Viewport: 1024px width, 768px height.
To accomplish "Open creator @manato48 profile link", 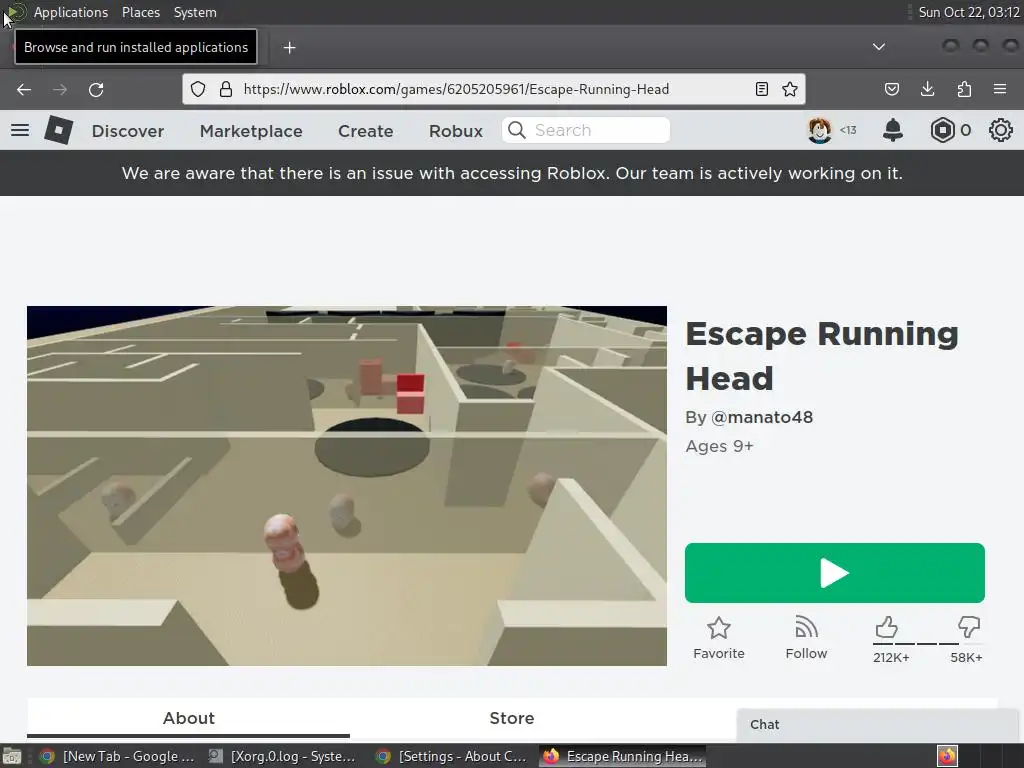I will click(761, 417).
